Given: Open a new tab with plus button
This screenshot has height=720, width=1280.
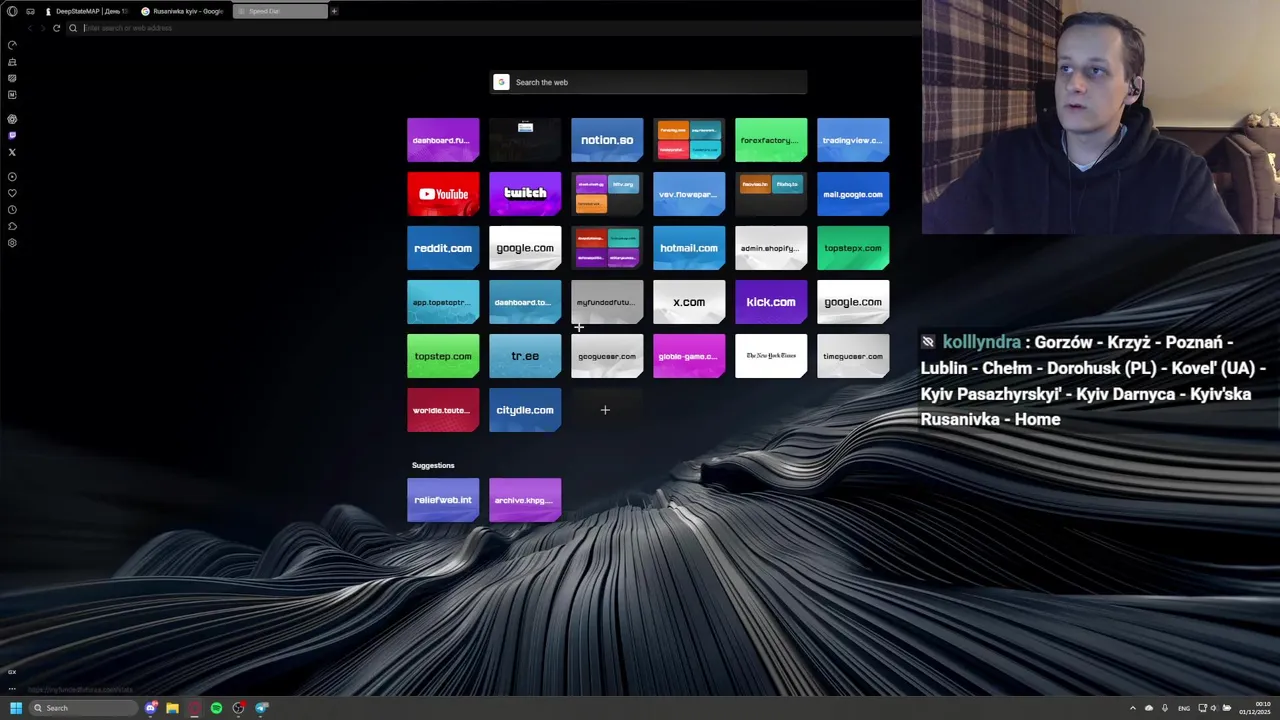Looking at the screenshot, I should pyautogui.click(x=334, y=11).
